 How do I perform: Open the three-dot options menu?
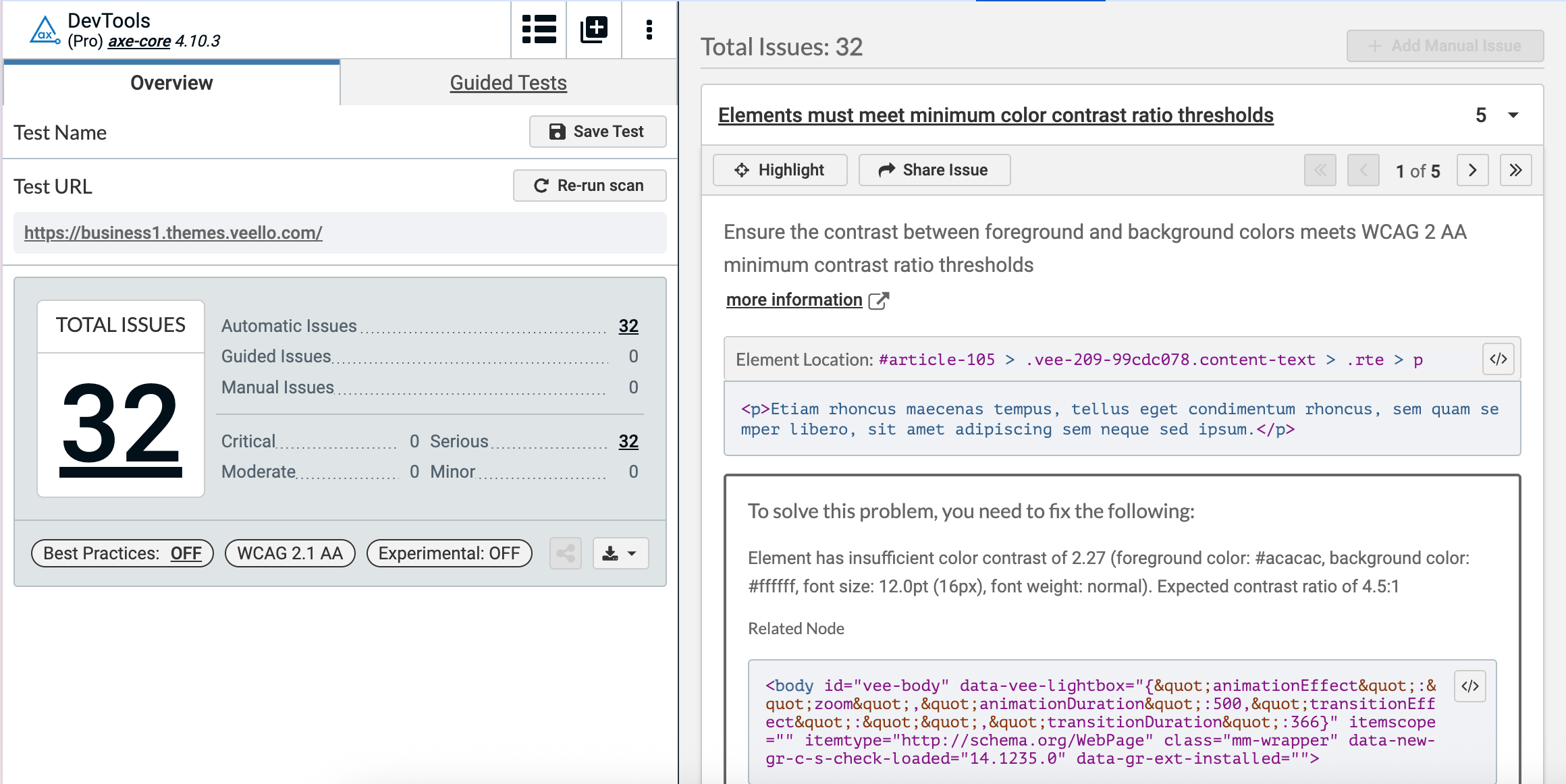(x=649, y=30)
